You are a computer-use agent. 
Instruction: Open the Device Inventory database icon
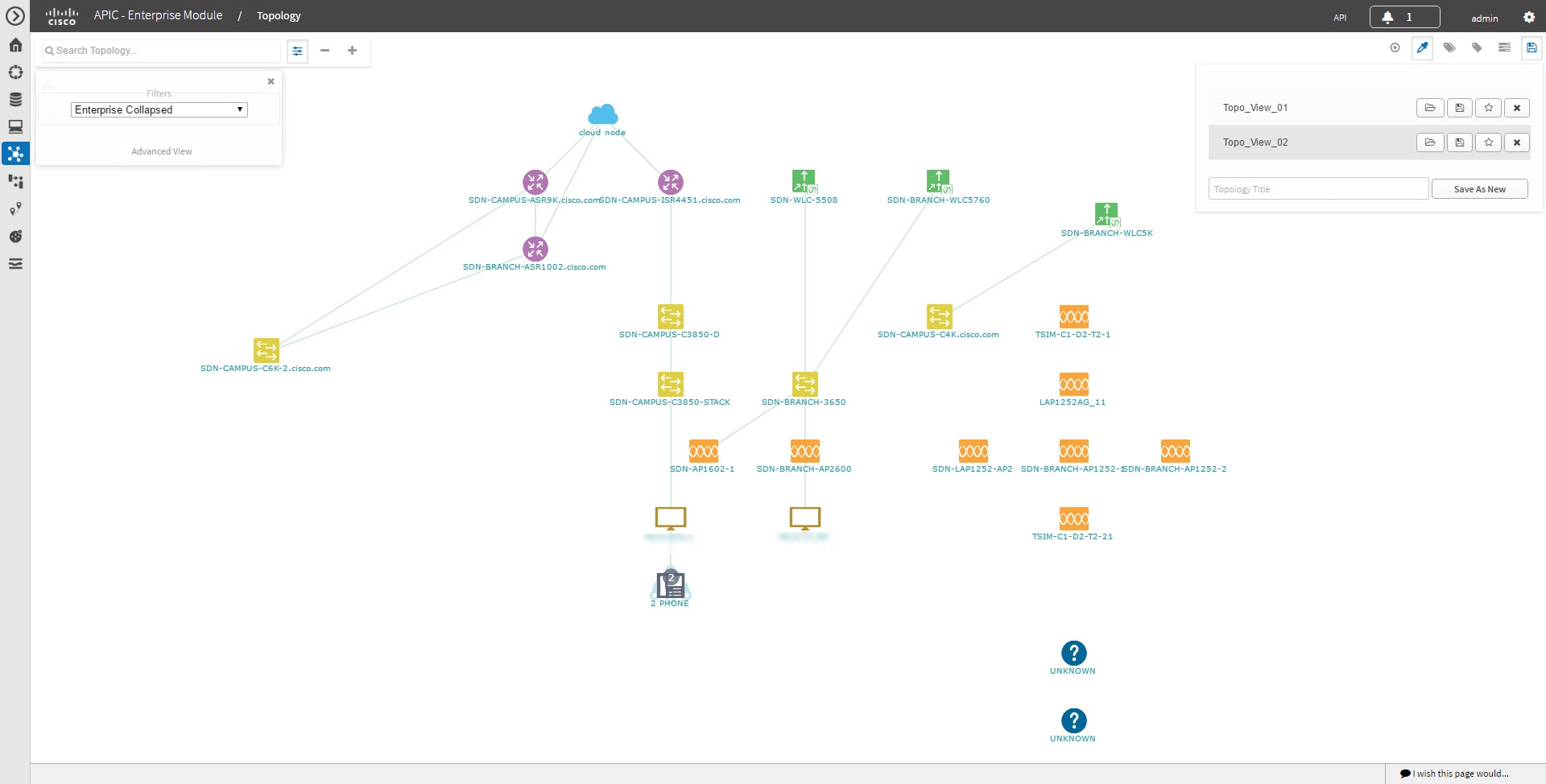coord(14,99)
